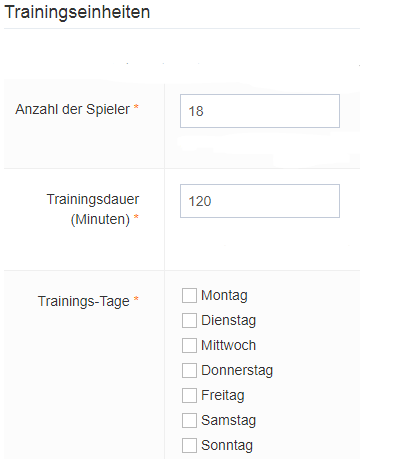Click the Trainingseinheiten heading

[x=77, y=12]
